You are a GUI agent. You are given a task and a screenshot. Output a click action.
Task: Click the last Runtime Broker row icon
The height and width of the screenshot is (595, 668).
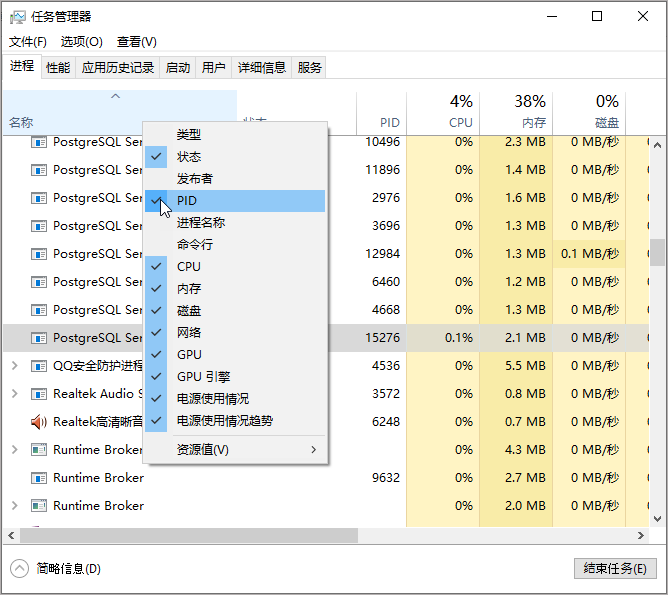(39, 506)
